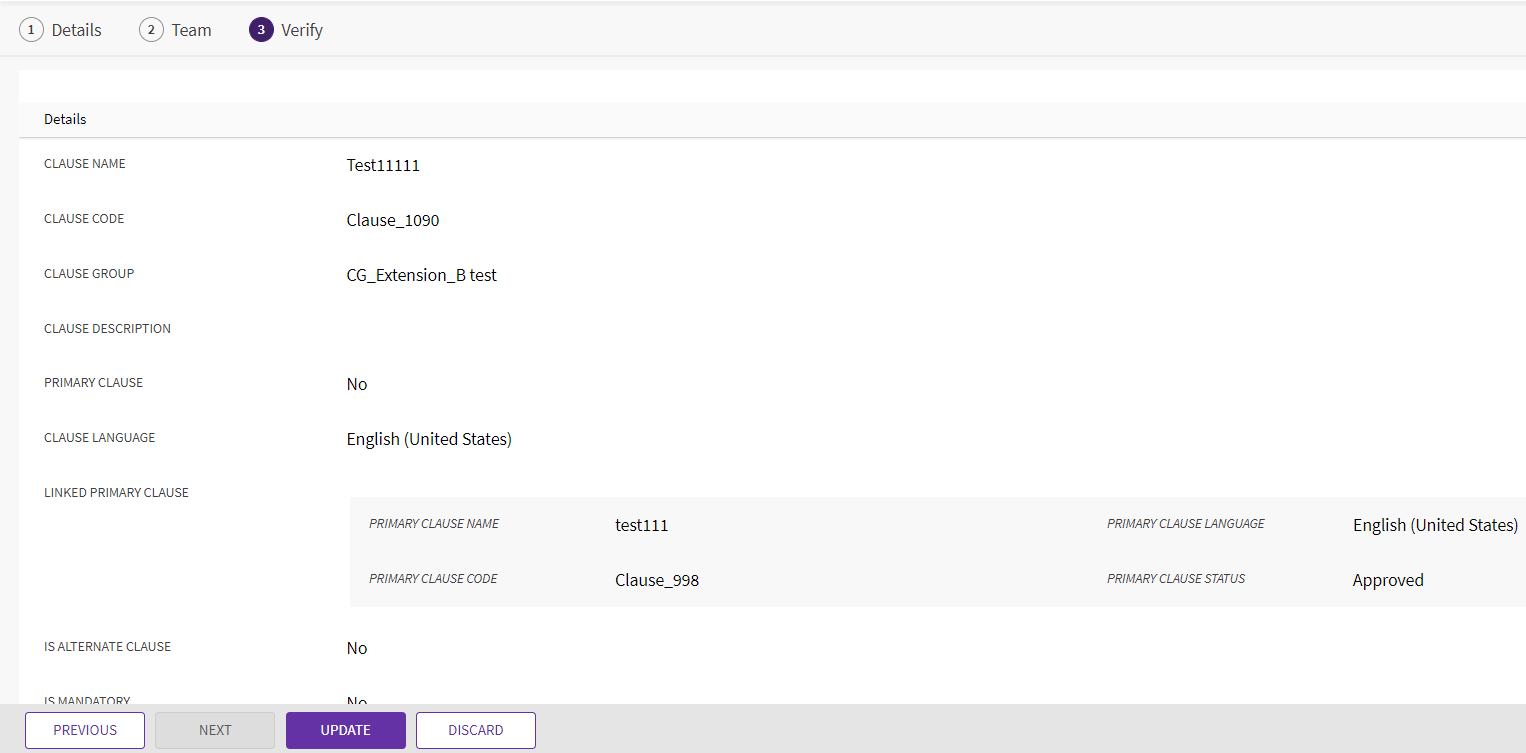Go to the Details step label
The image size is (1526, 753).
point(77,30)
